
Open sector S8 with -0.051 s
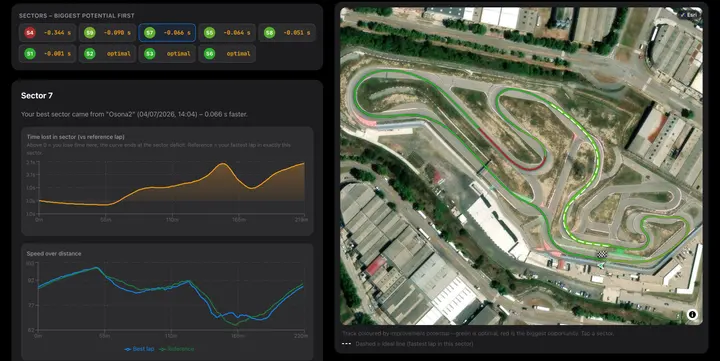(x=287, y=33)
